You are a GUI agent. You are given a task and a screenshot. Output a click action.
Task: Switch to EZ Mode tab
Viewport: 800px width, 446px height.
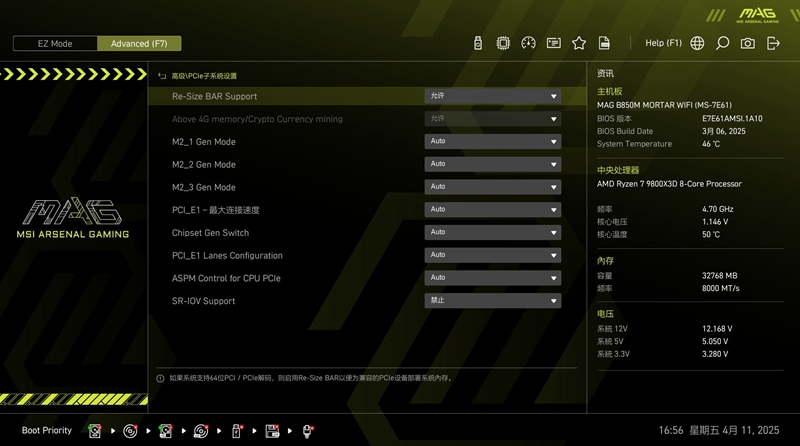point(55,44)
